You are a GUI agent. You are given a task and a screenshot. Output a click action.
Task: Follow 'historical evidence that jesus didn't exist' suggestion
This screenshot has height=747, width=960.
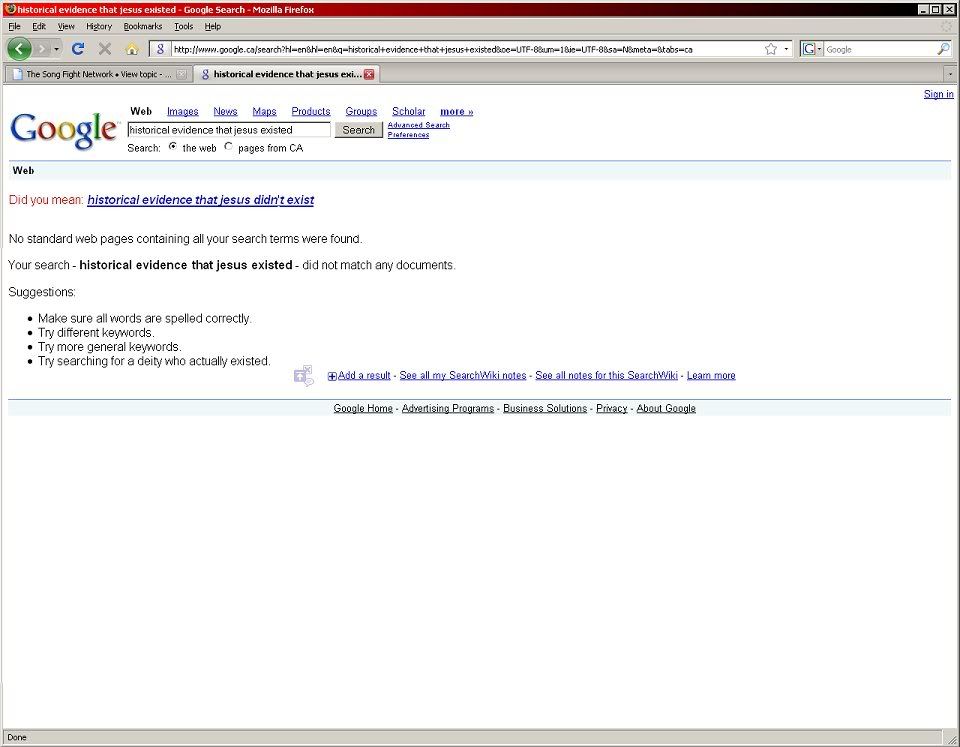pos(200,200)
